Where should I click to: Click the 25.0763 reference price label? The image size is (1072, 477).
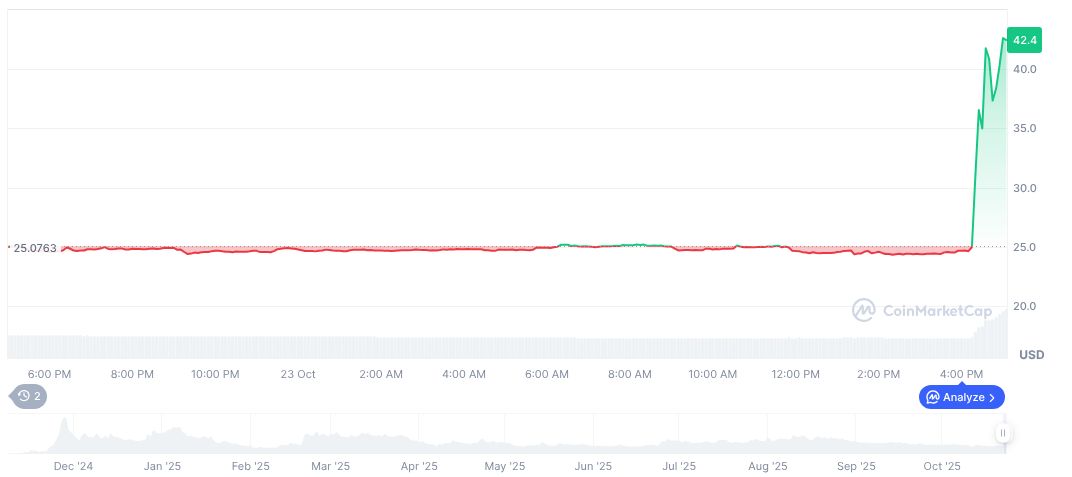pos(33,247)
